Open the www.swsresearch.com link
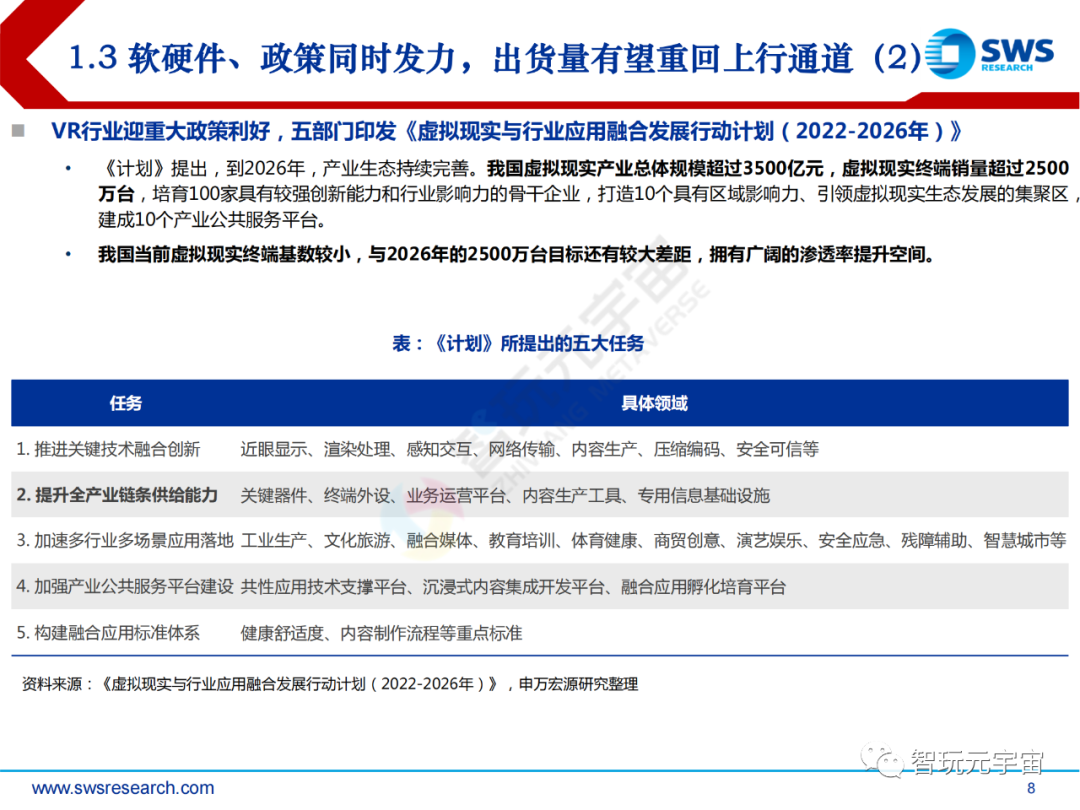The image size is (1080, 810). click(123, 787)
